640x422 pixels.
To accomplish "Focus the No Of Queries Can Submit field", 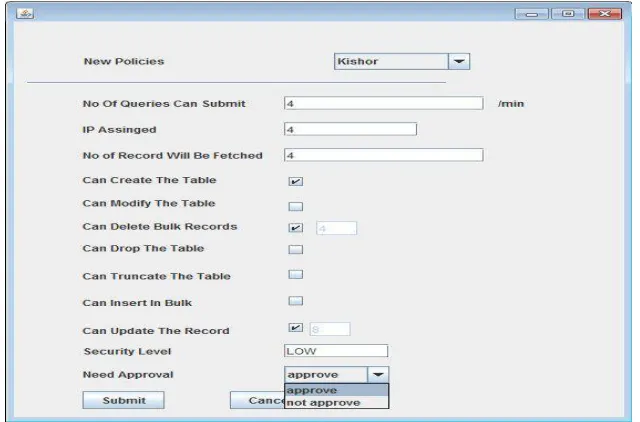I will point(384,103).
